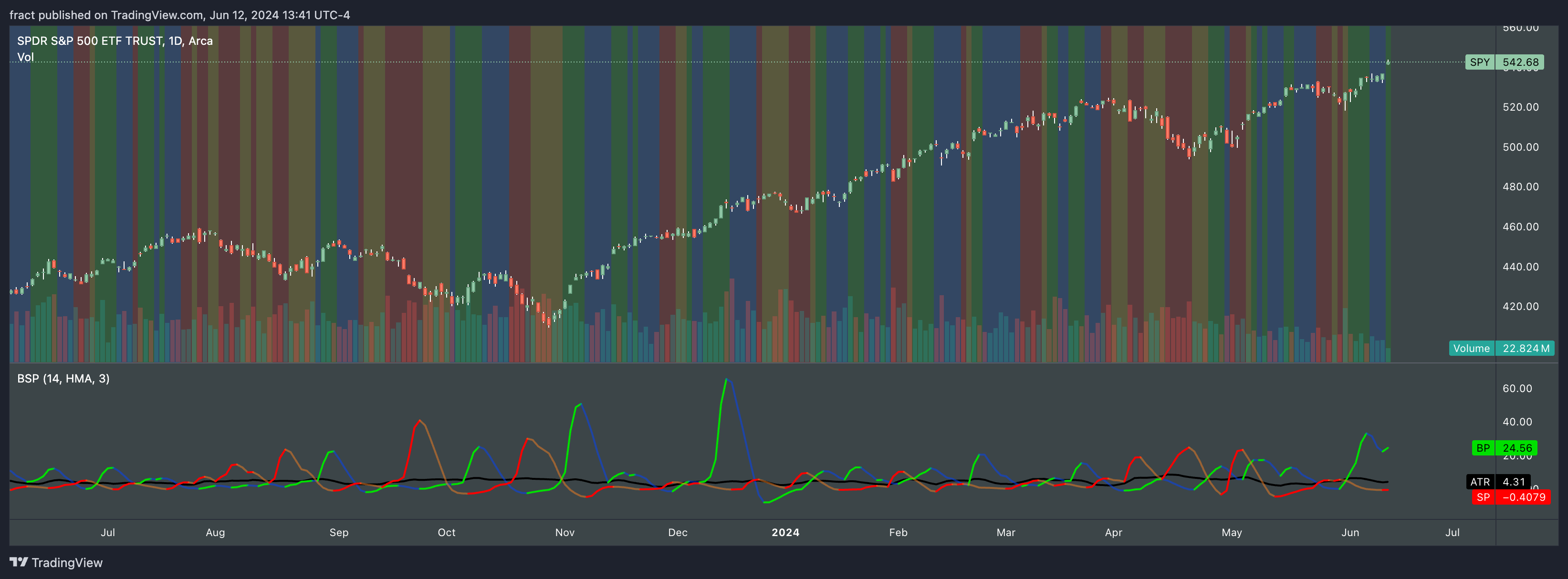Screen dimensions: 1568x579
Task: Click the Apr label on time axis
Action: 1113,533
